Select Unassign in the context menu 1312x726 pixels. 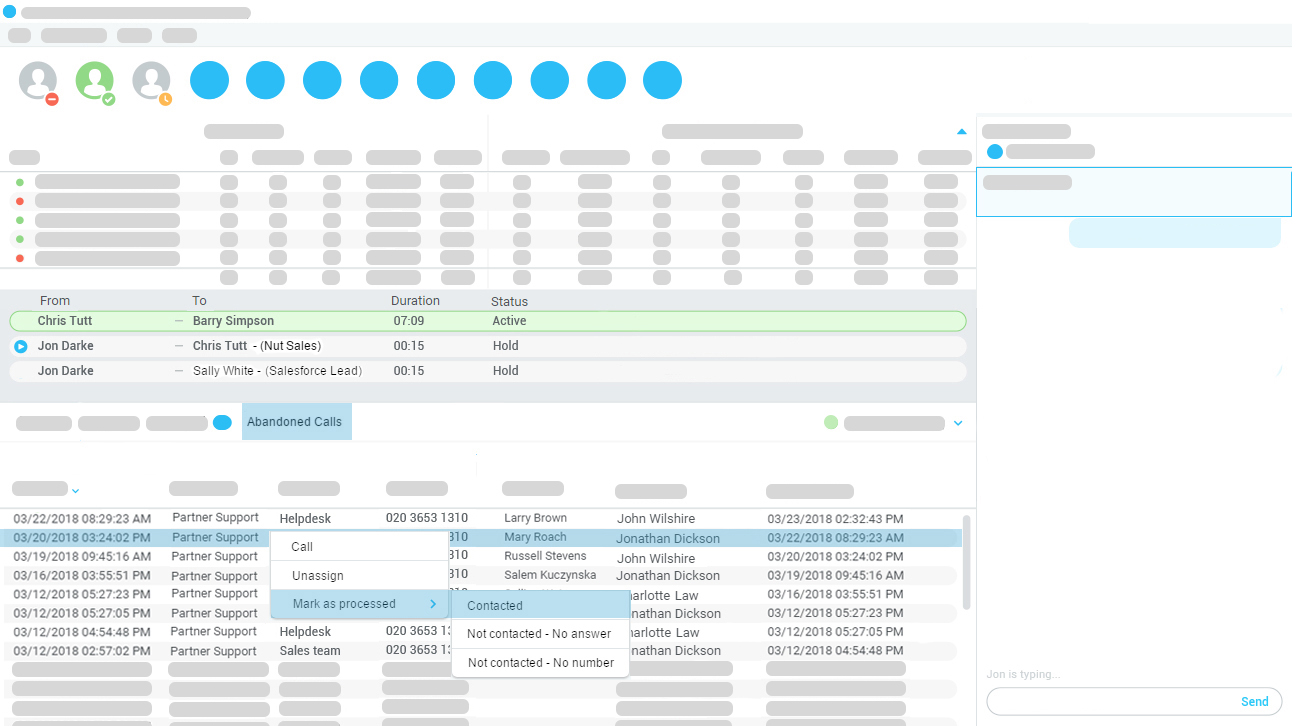(x=318, y=576)
